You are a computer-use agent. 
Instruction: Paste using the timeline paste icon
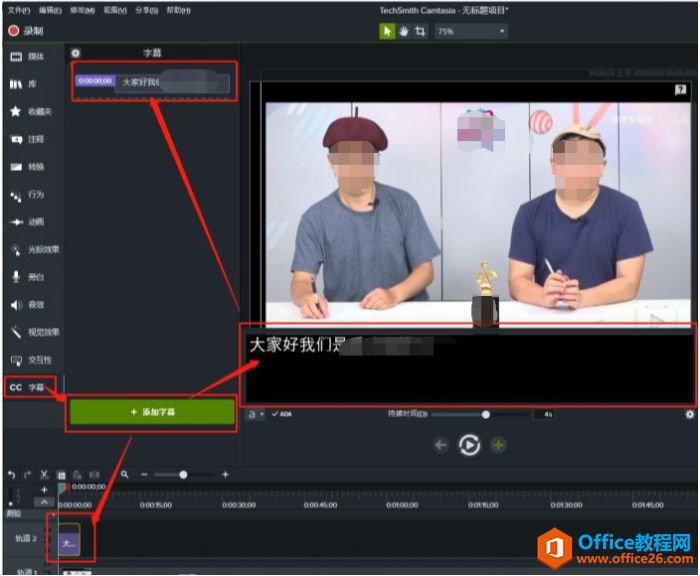77,475
